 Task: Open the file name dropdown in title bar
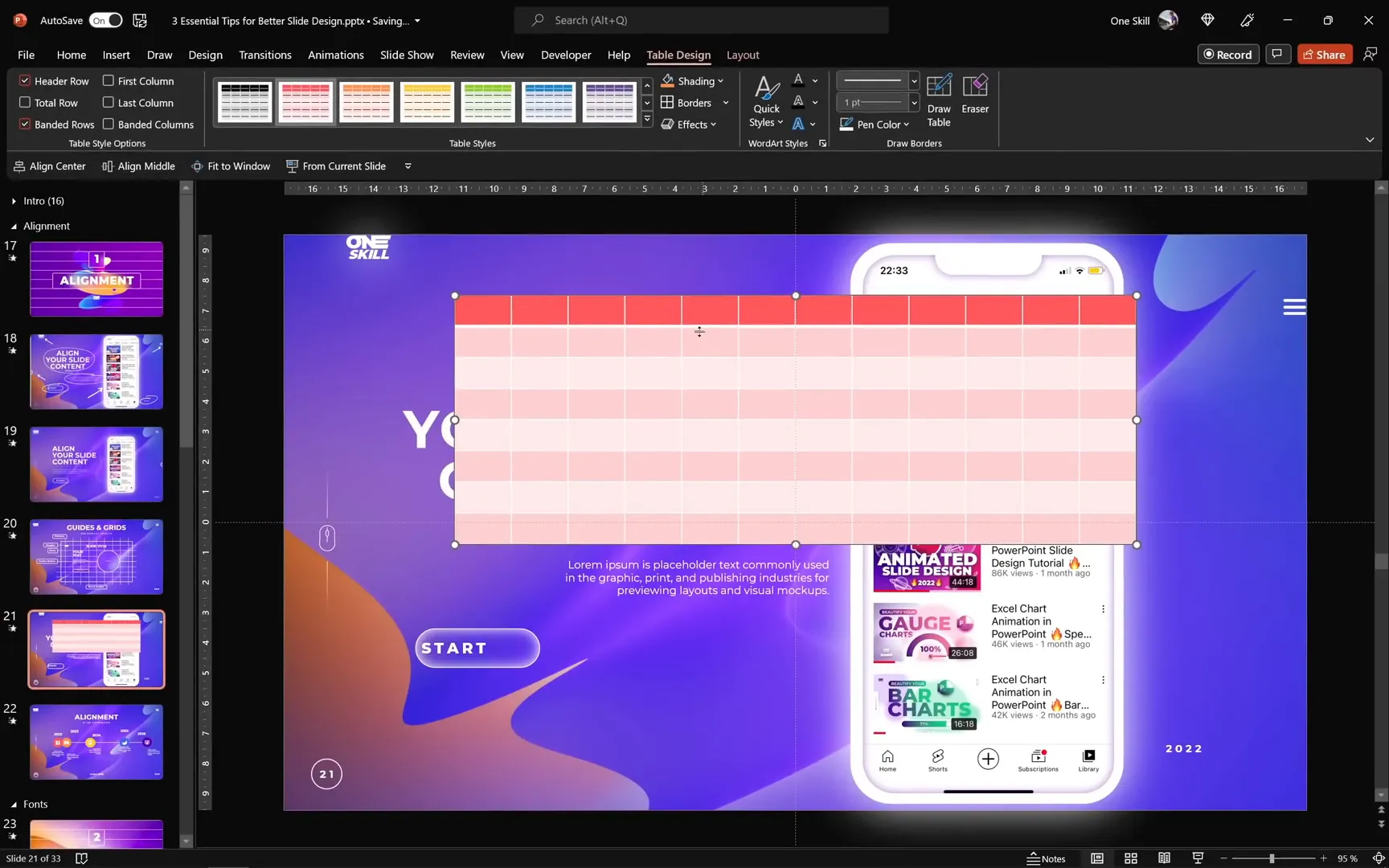417,21
